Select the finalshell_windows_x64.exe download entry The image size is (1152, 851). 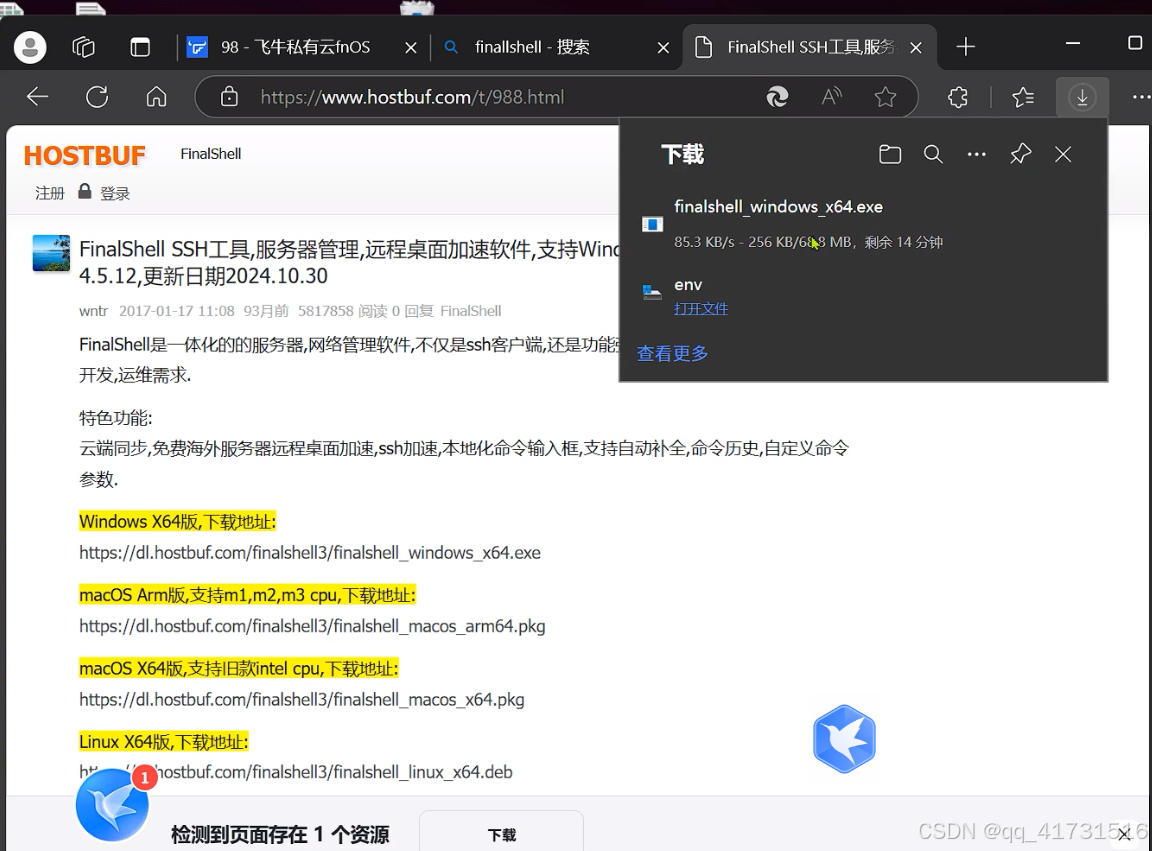point(863,224)
